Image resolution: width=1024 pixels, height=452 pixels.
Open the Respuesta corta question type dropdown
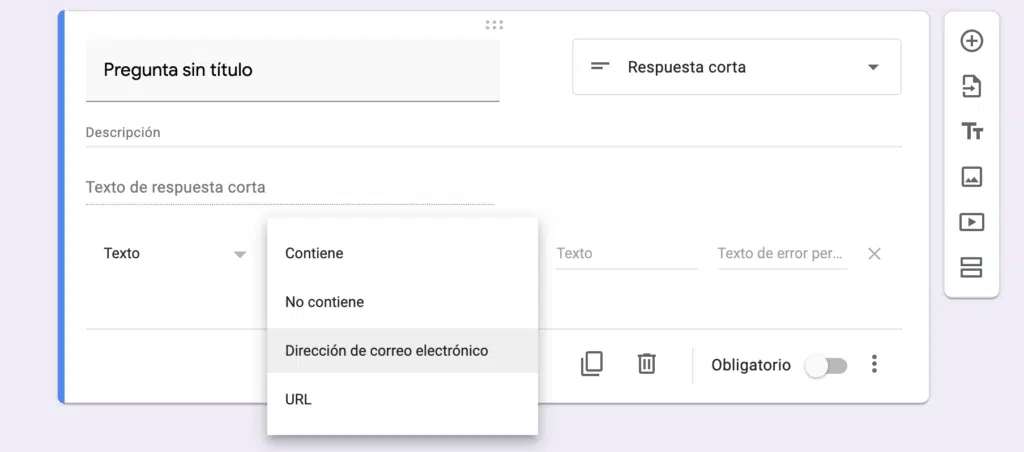coord(736,67)
